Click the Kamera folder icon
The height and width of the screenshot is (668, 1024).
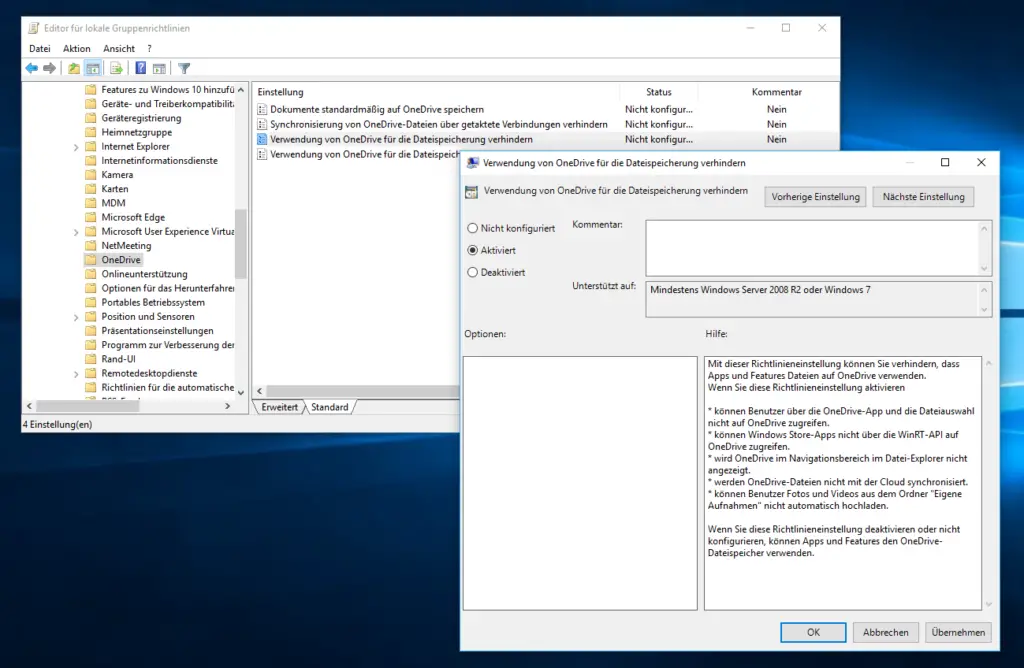click(x=91, y=174)
